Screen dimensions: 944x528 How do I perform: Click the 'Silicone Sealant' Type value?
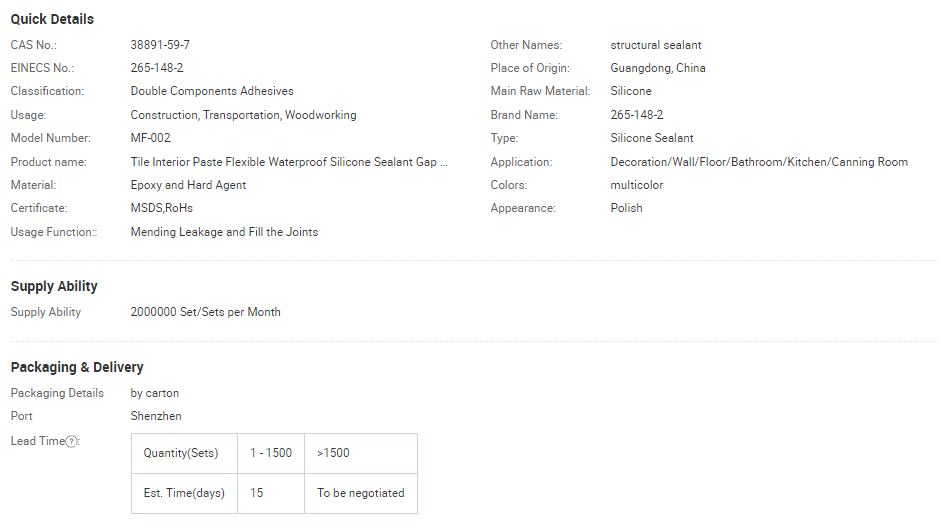pos(651,138)
